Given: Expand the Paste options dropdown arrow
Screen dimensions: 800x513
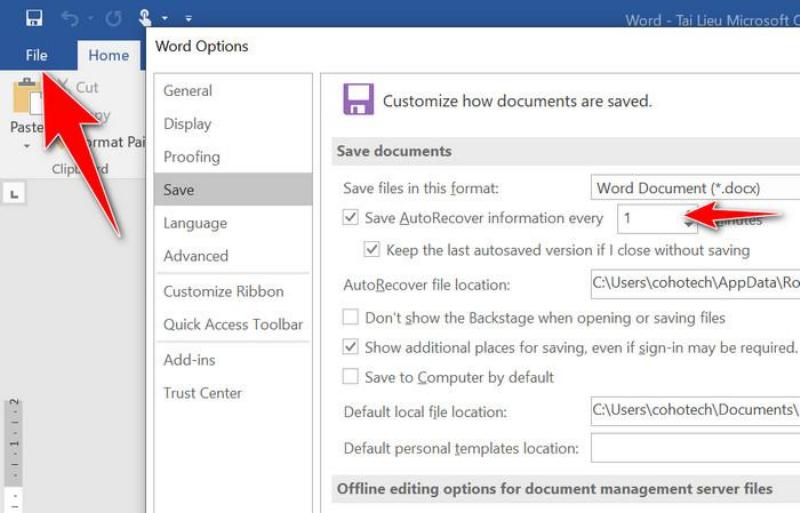Looking at the screenshot, I should tap(27, 146).
